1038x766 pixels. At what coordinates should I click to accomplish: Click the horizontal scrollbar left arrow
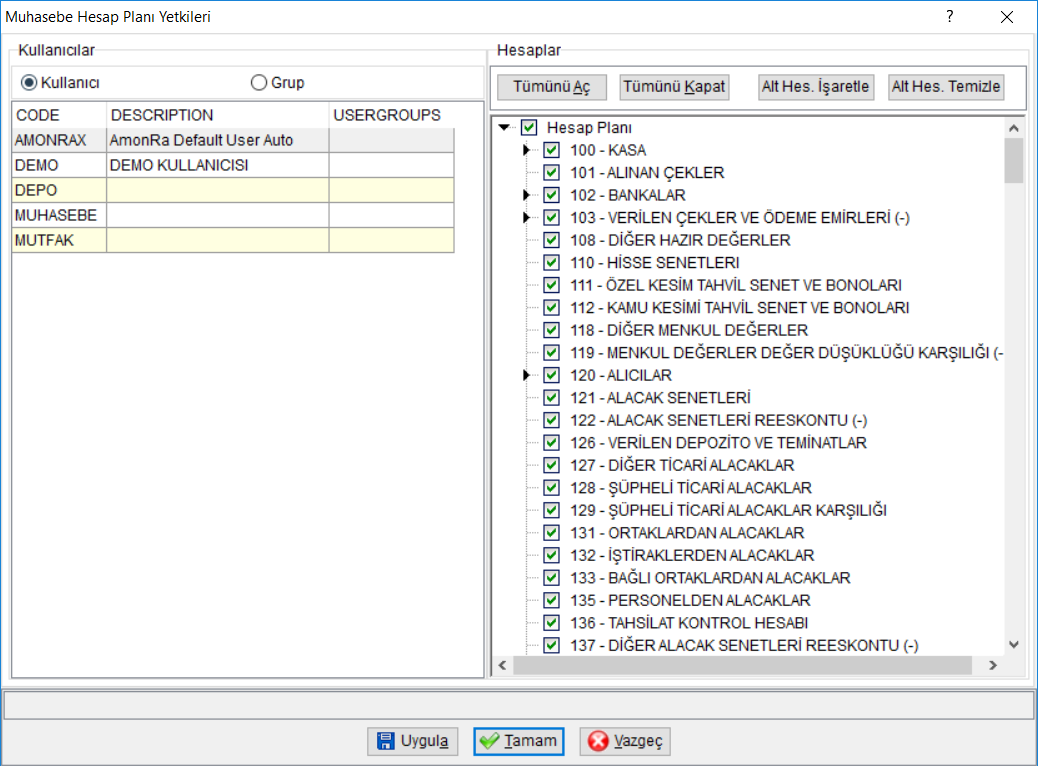[x=502, y=665]
